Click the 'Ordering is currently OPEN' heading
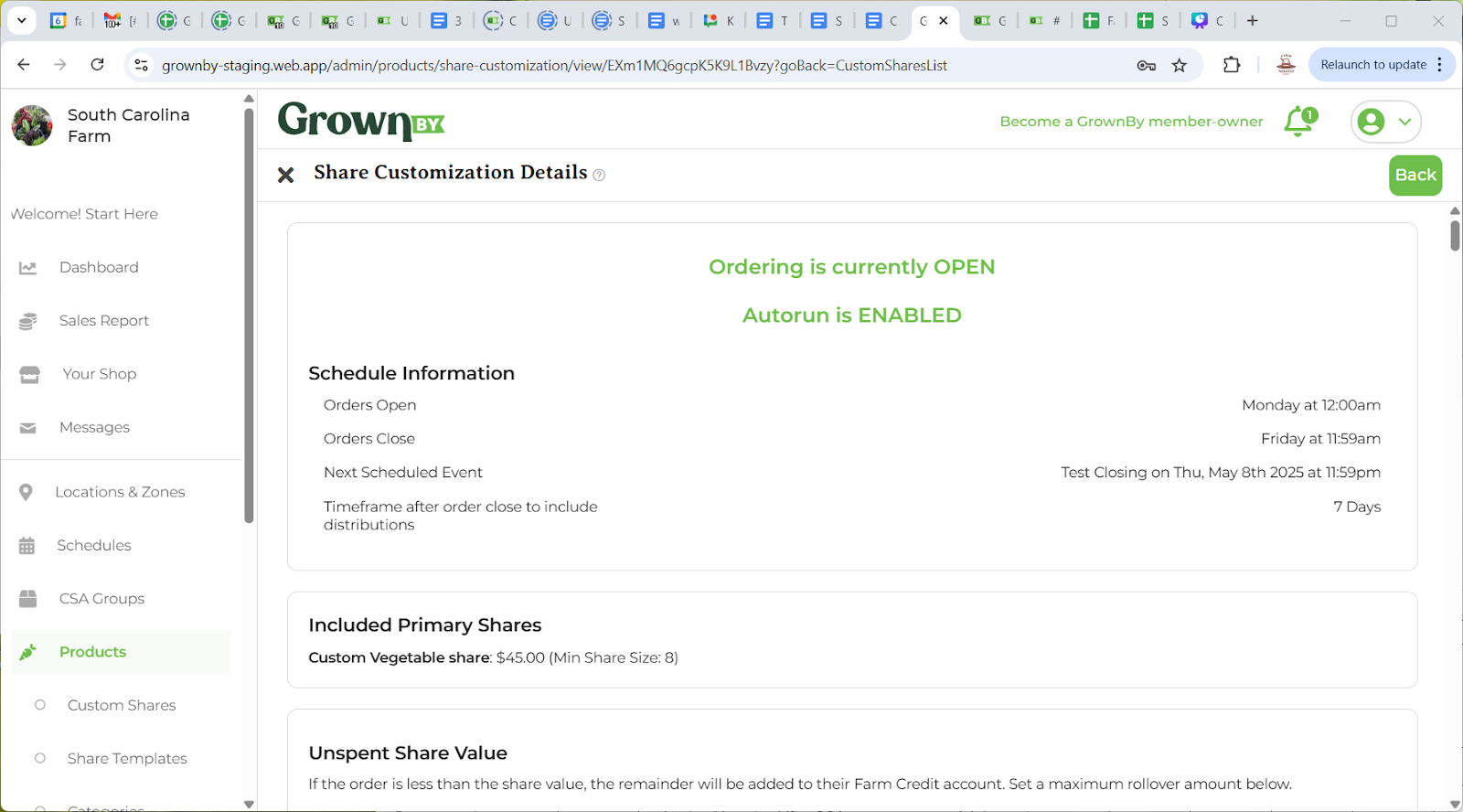 (x=852, y=267)
